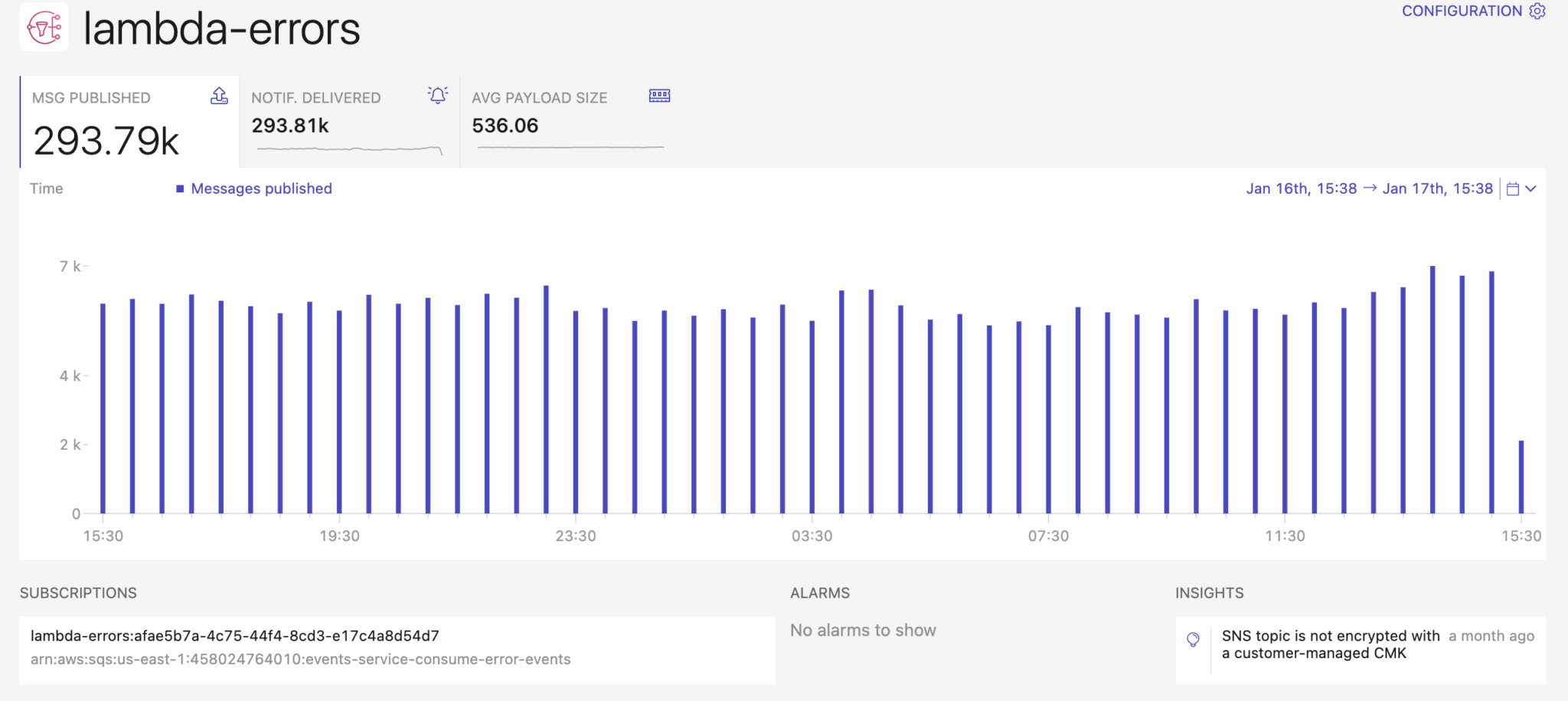Click the events-service-consume-error-events ARN text

pos(300,660)
